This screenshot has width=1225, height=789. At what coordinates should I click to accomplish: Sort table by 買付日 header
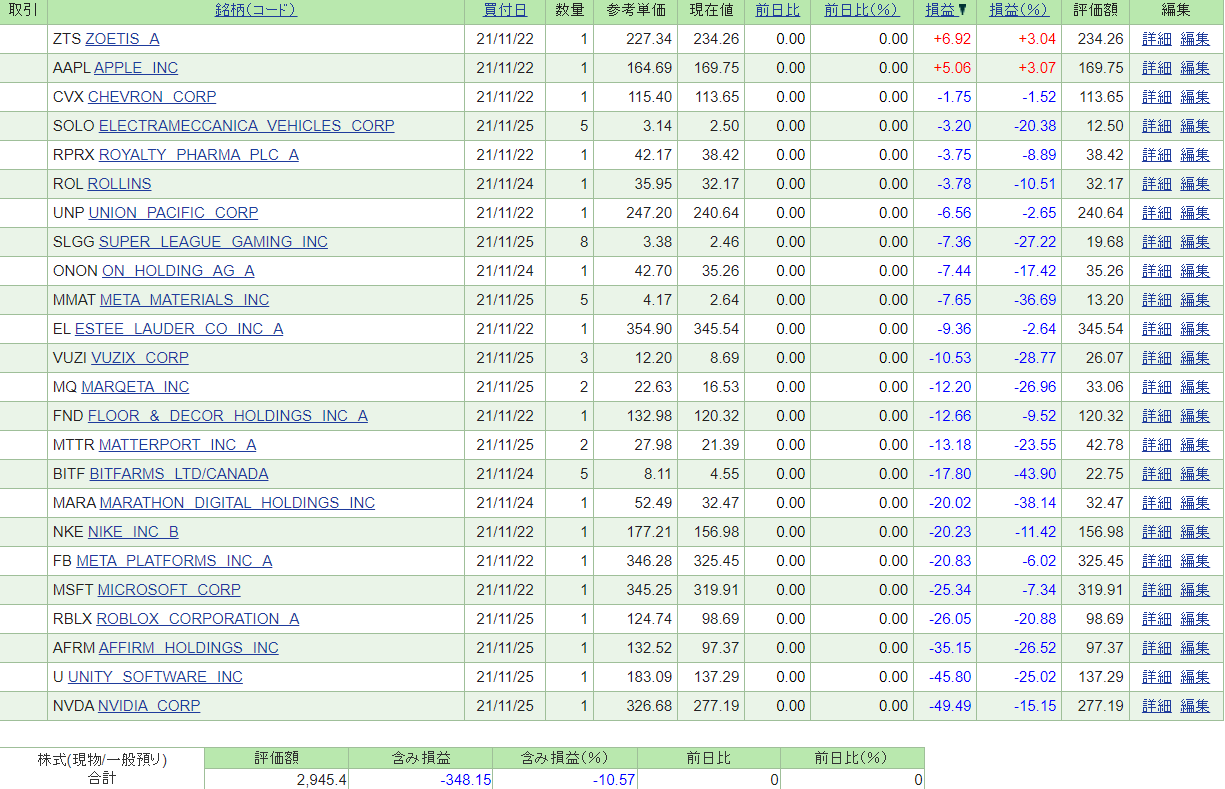pos(505,10)
